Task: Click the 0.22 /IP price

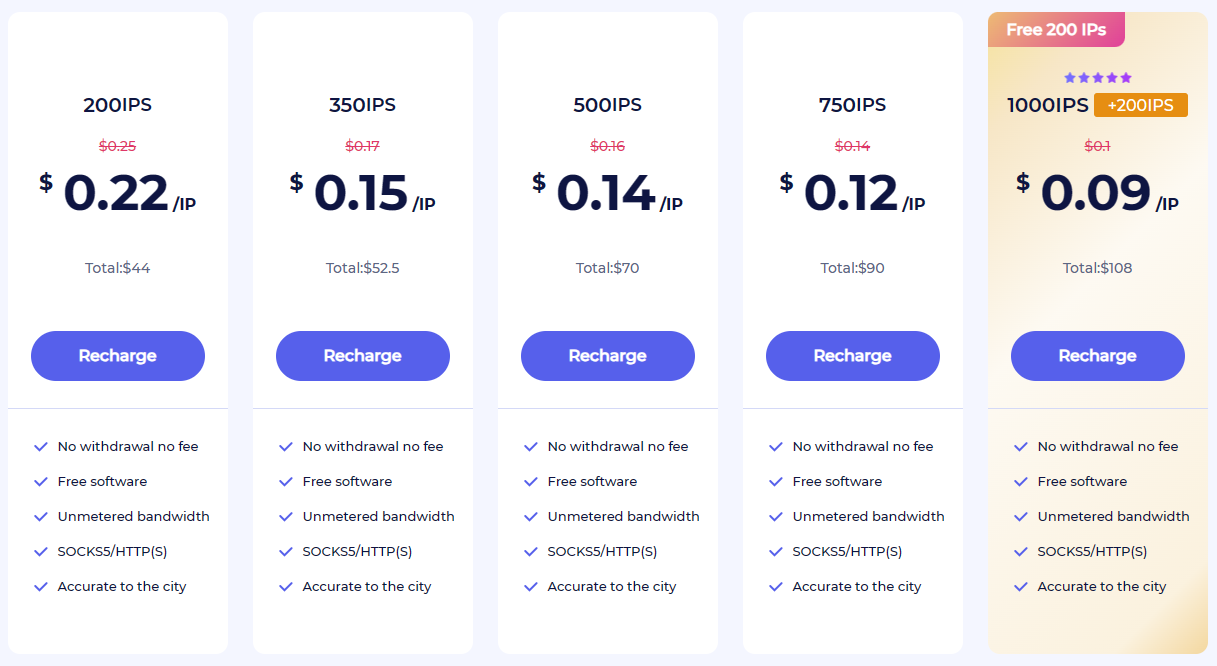Action: [118, 193]
